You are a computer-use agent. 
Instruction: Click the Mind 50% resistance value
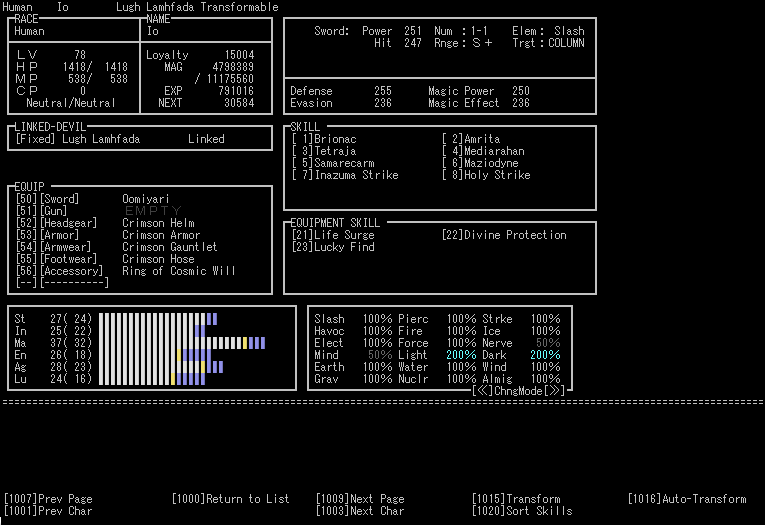tap(380, 355)
